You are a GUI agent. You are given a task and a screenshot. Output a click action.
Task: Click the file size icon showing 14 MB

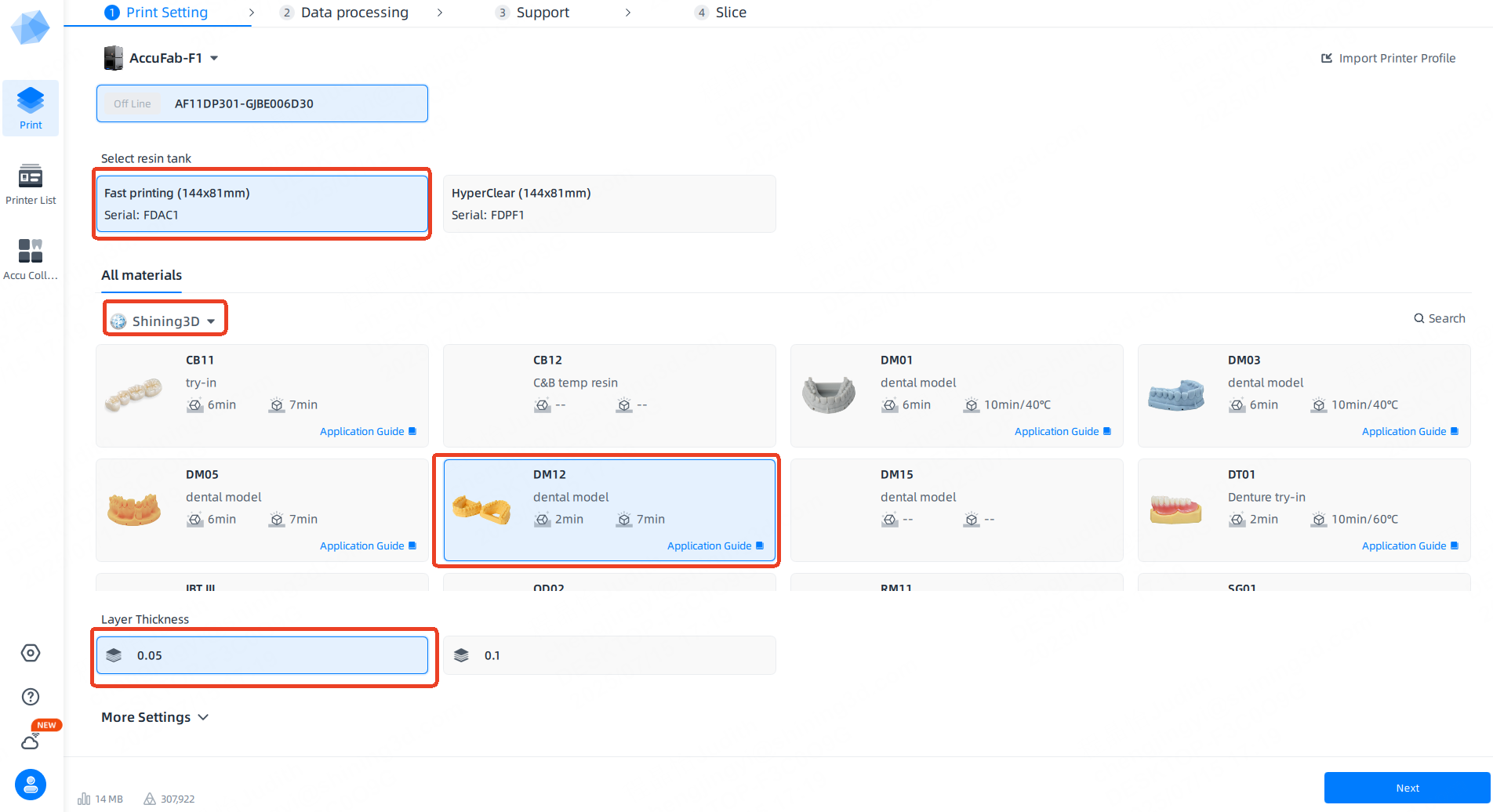(x=84, y=799)
